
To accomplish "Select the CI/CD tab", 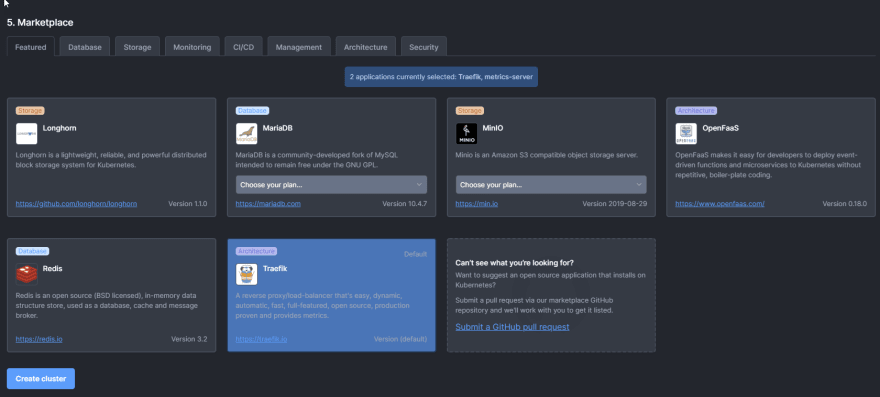I will coord(244,47).
